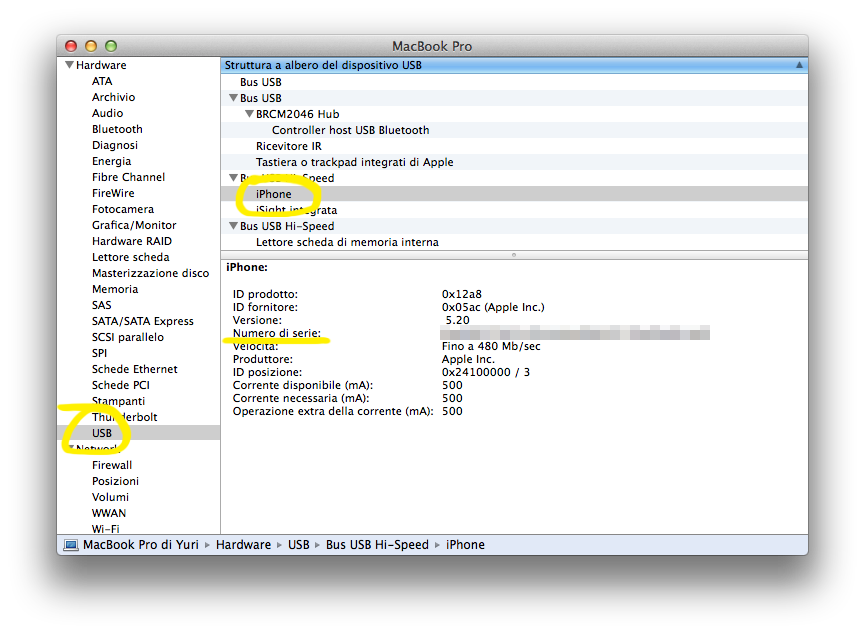Screen dimensions: 865x634
Task: Click the Produttore value Apple Inc.
Action: [468, 359]
